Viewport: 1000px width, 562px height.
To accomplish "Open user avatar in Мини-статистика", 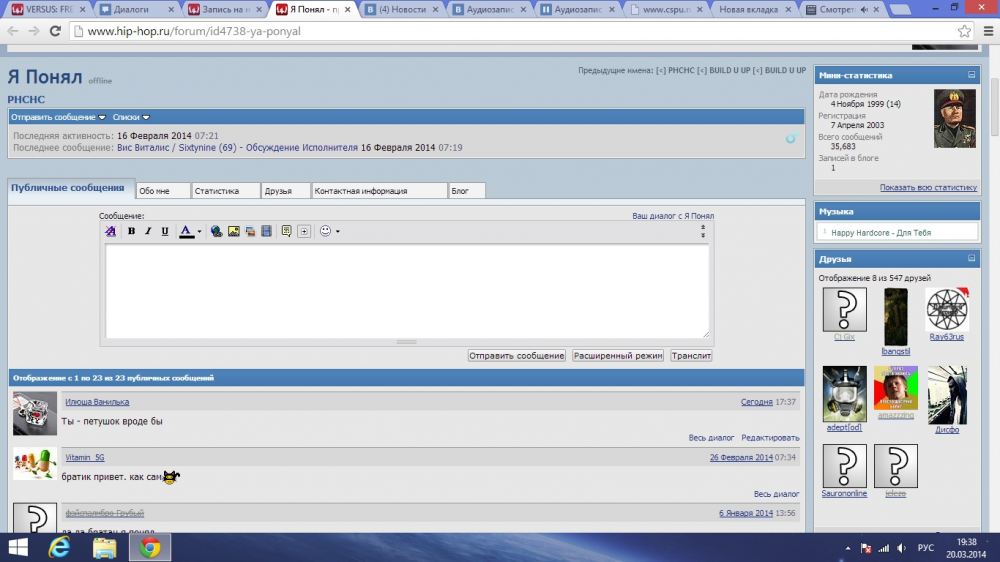I will pyautogui.click(x=955, y=119).
